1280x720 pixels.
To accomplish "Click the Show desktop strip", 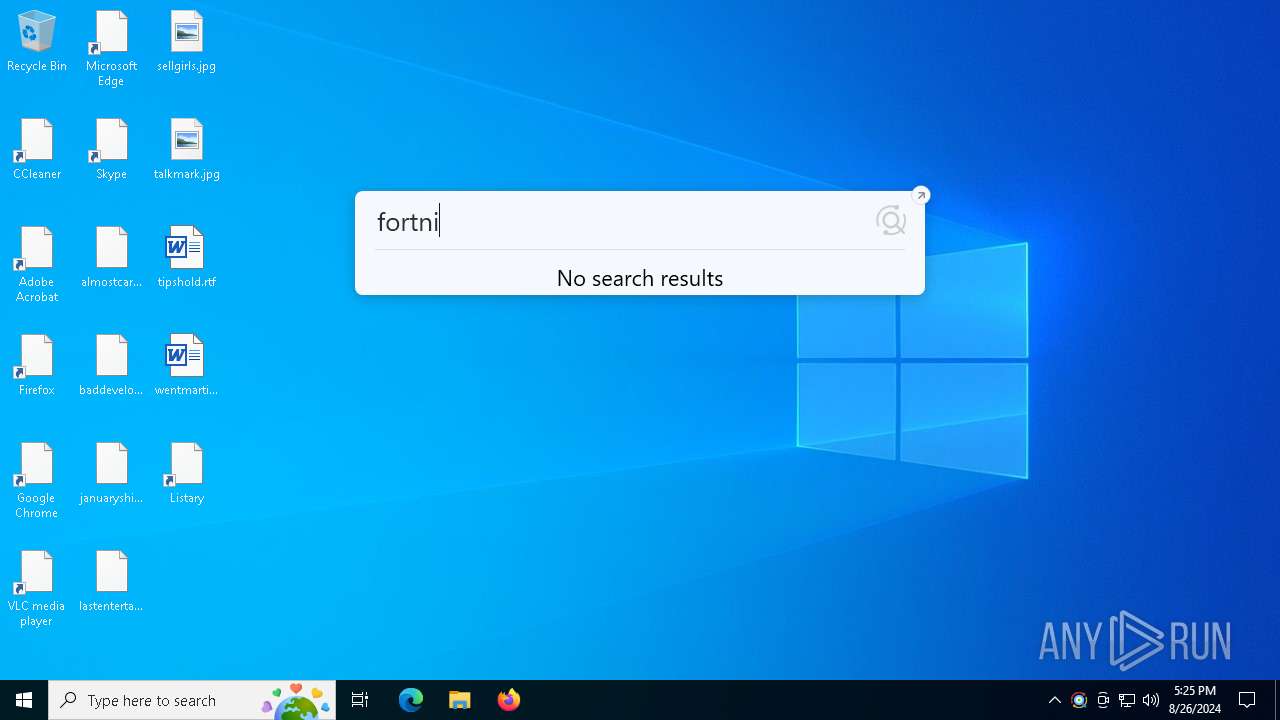I will (1277, 700).
